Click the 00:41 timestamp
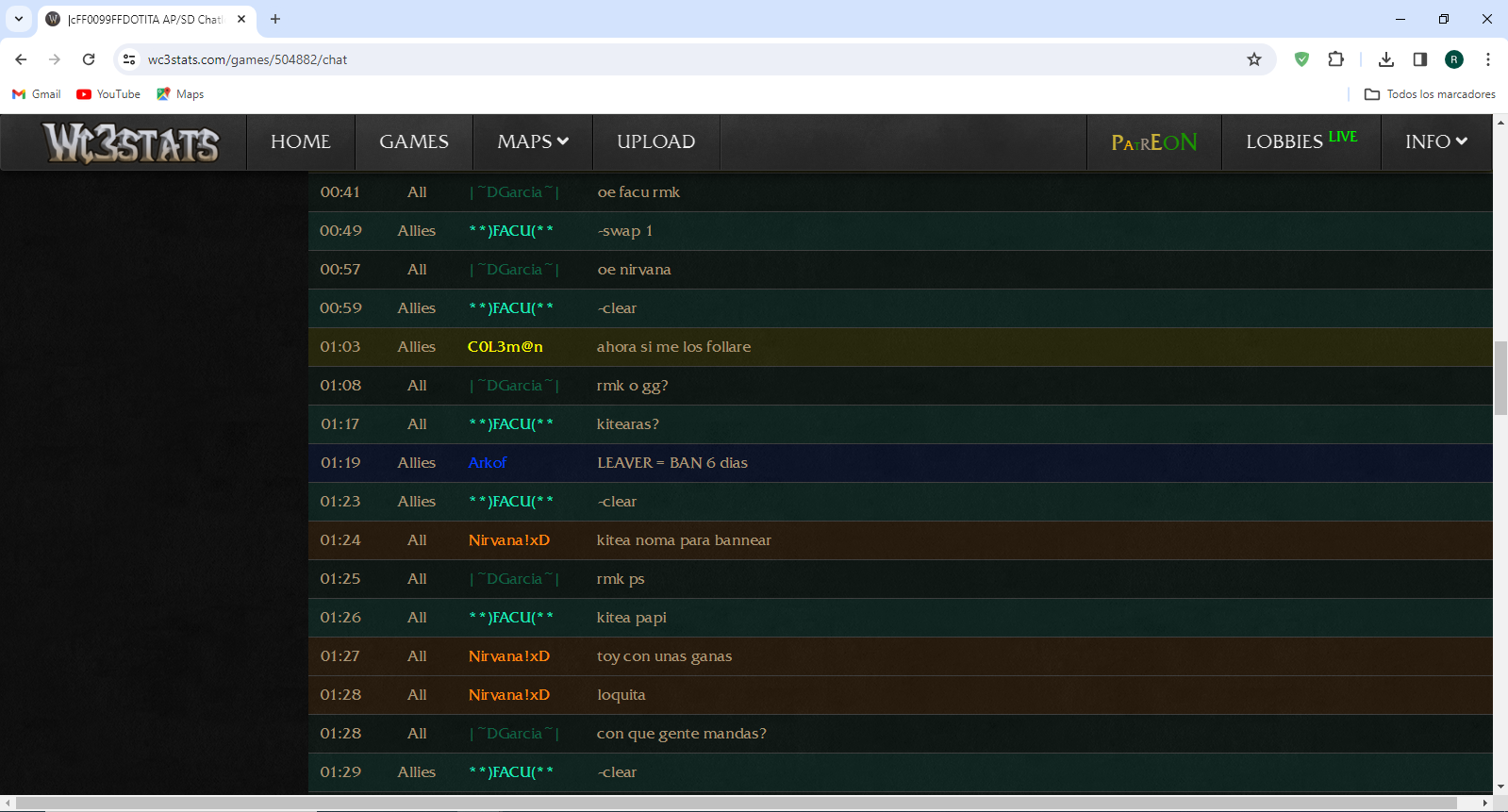The image size is (1508, 812). pos(340,192)
